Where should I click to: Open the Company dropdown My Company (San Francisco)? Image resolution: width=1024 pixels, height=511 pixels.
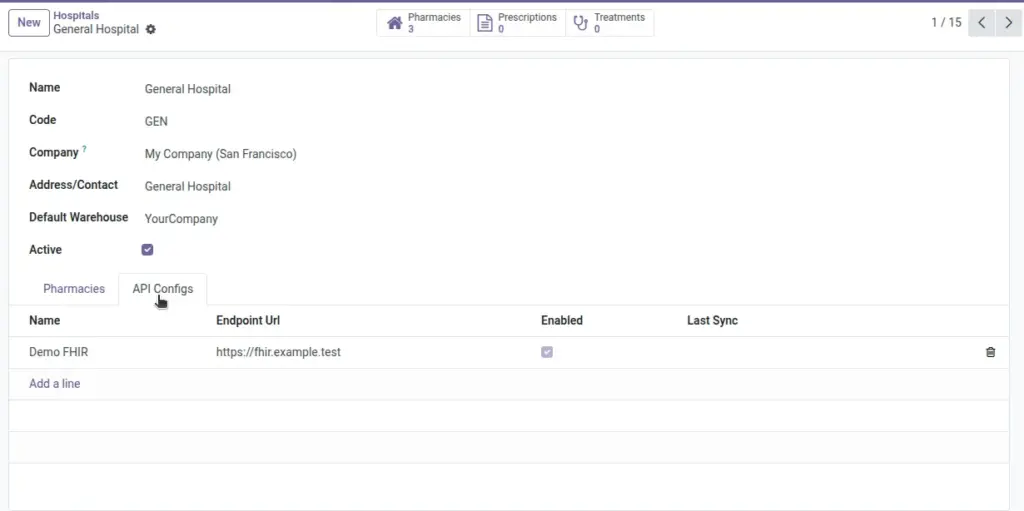[x=221, y=154]
